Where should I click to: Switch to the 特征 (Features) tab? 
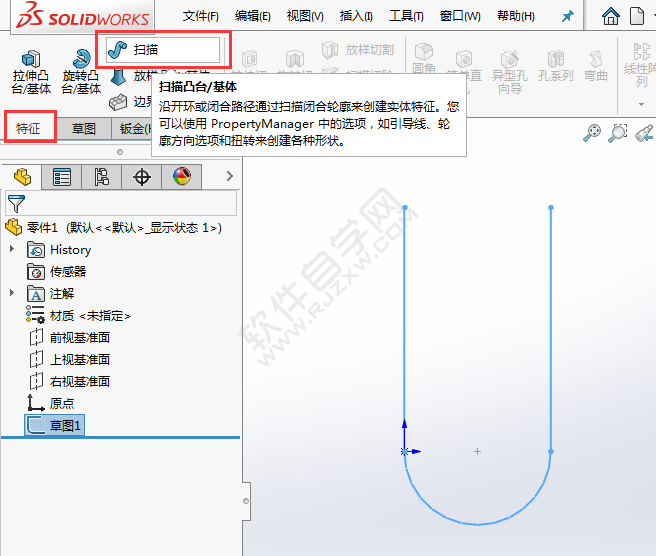[28, 128]
